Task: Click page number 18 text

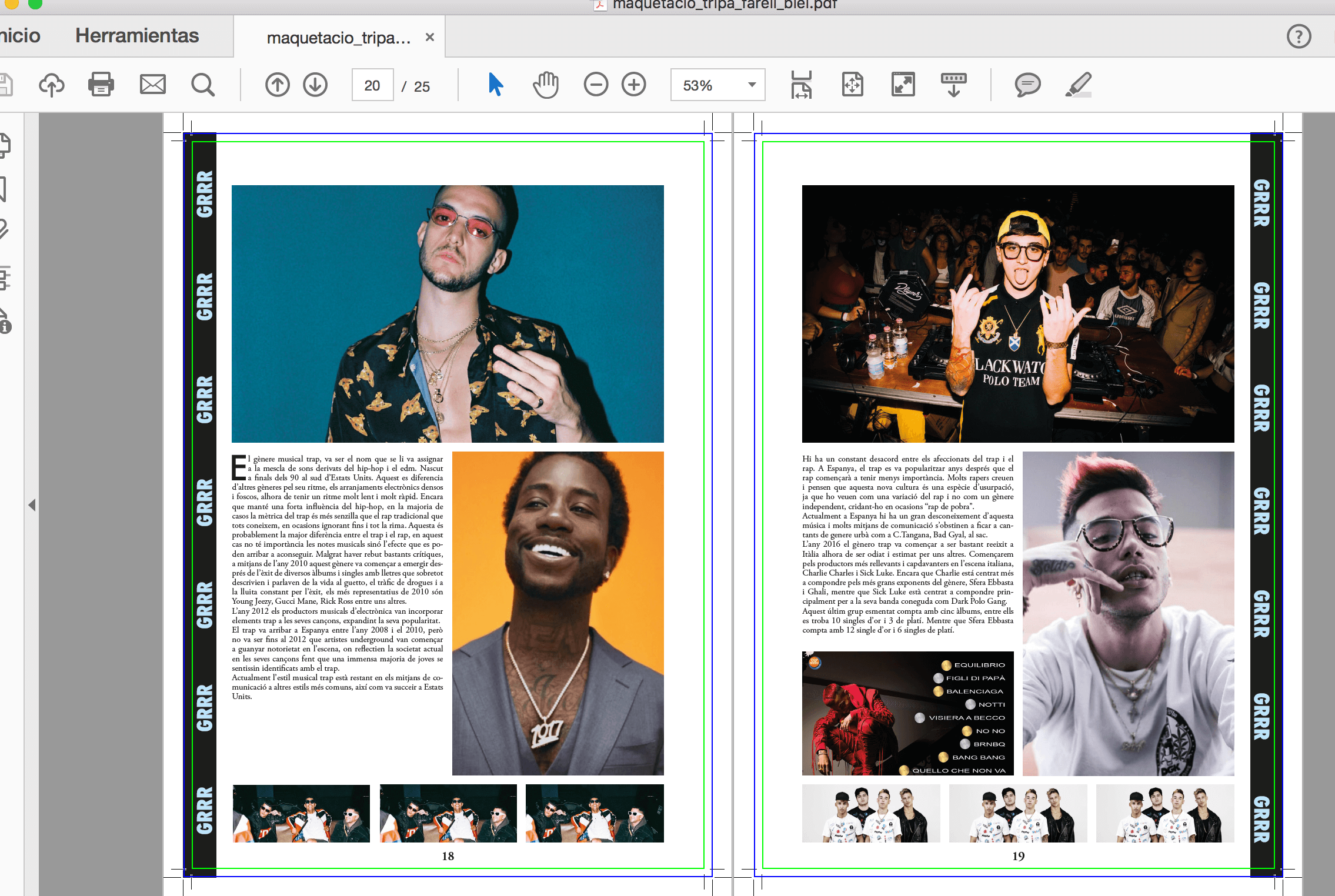Action: pos(448,856)
